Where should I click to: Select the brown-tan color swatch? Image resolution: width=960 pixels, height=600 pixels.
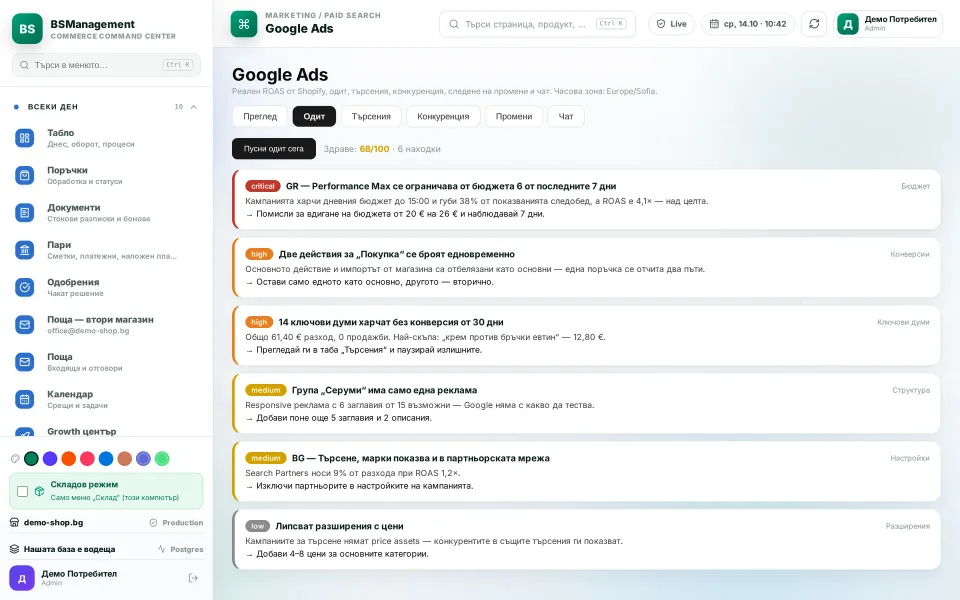[x=125, y=459]
